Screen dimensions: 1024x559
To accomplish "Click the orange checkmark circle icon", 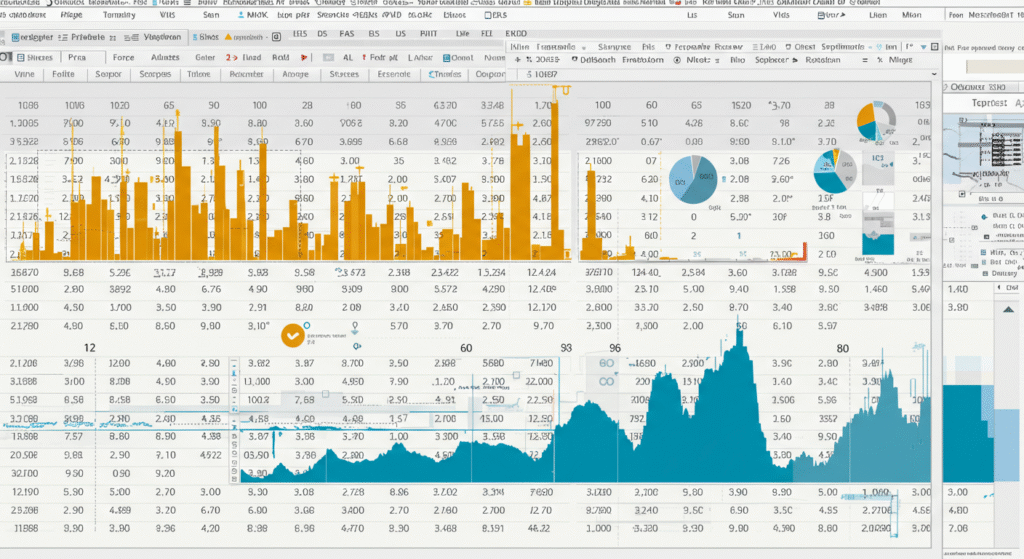I will [x=293, y=337].
